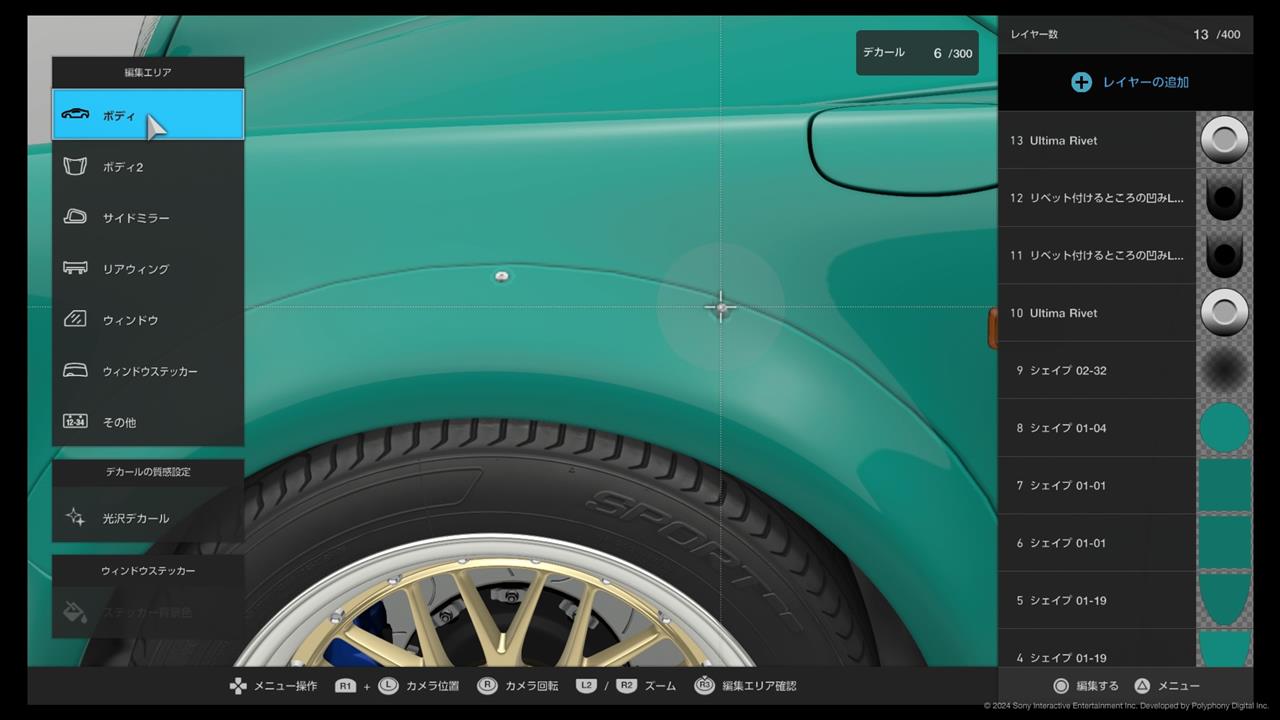Click the R stick カメラ回転 icon
This screenshot has height=720, width=1280.
487,686
